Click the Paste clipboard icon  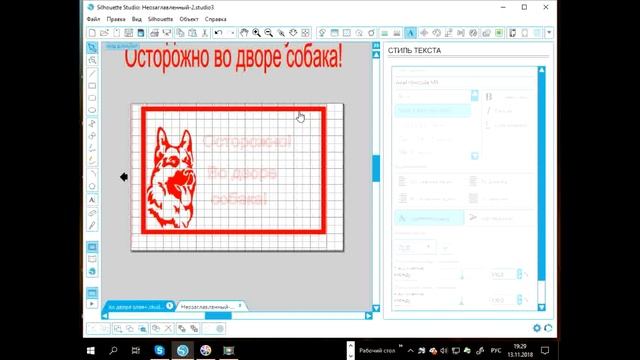point(192,33)
